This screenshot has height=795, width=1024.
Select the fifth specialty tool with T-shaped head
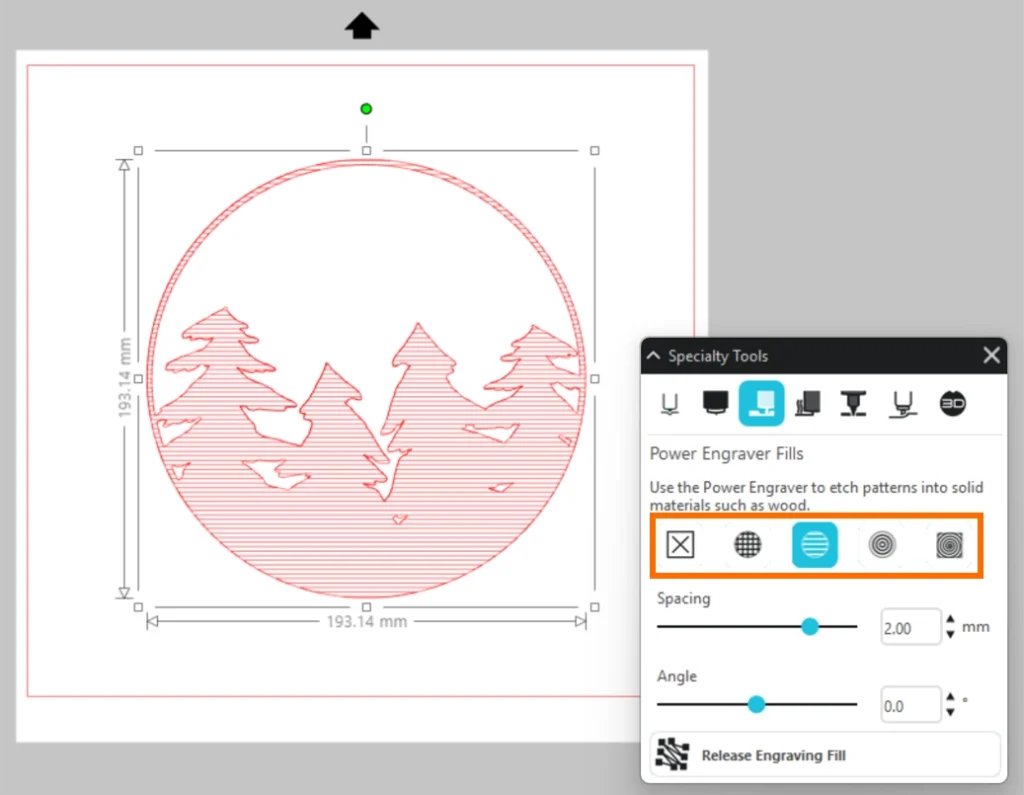[x=853, y=403]
